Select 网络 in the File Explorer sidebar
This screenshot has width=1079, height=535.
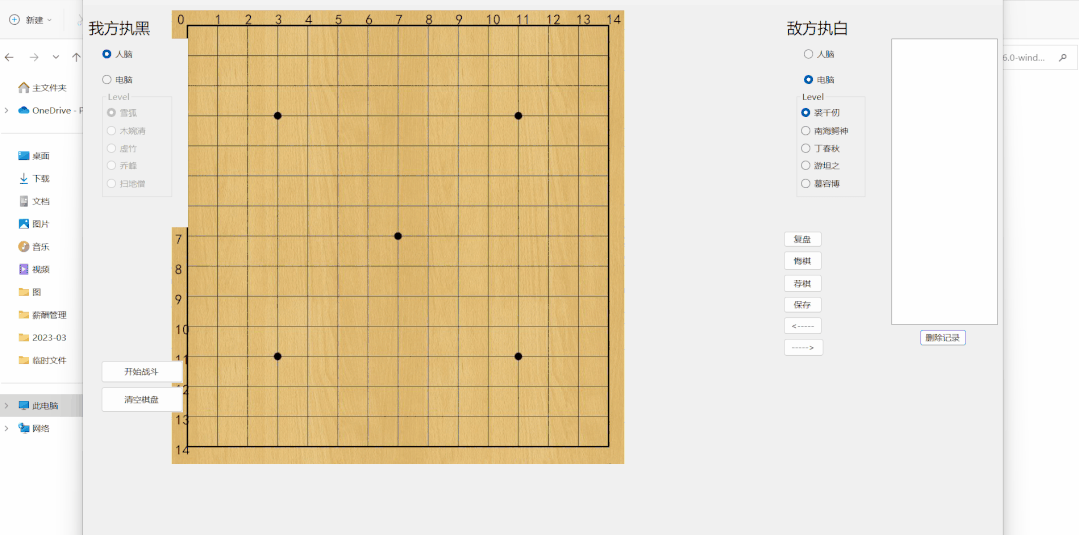click(x=34, y=428)
